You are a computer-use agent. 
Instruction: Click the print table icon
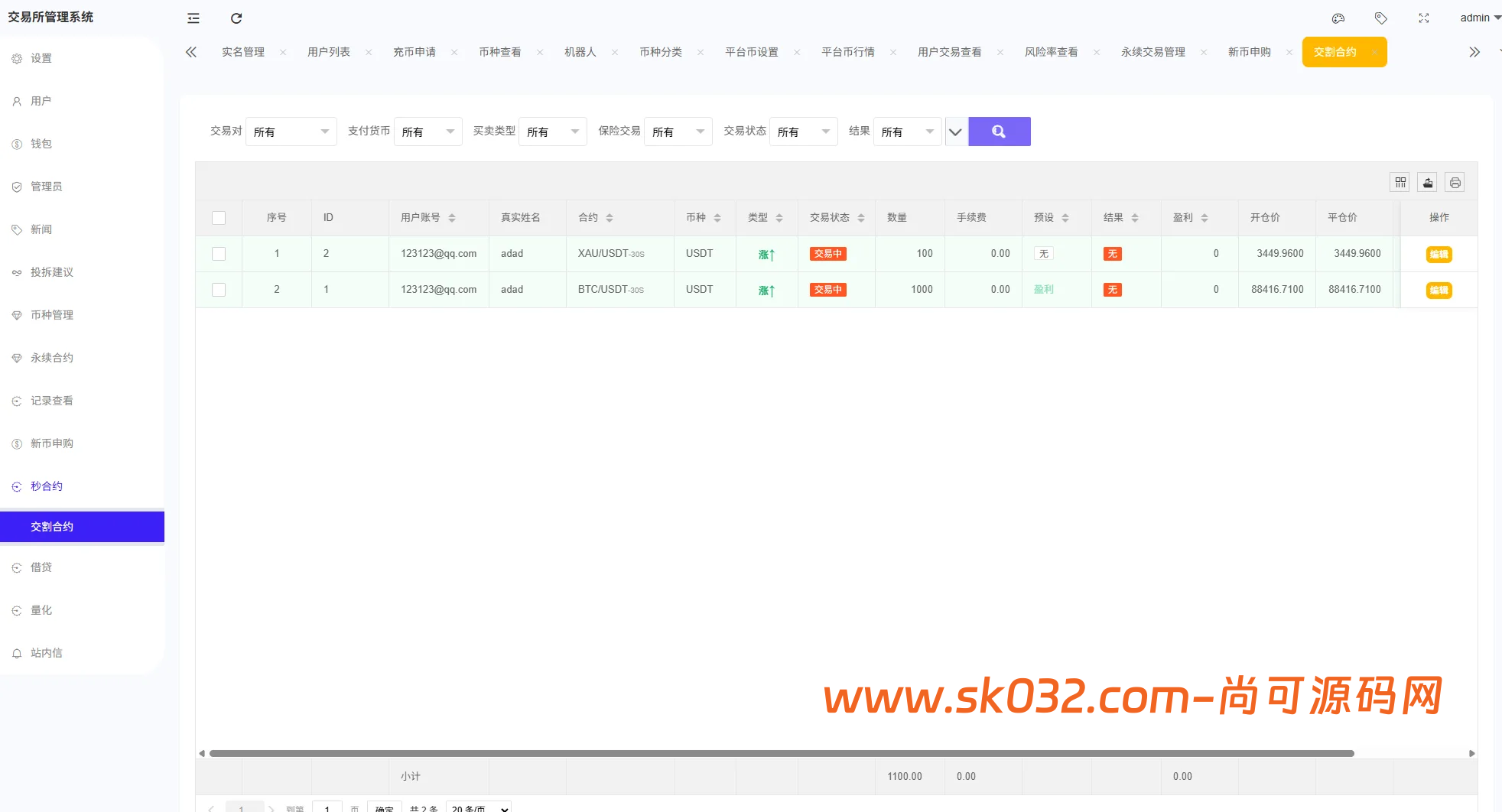click(1455, 183)
